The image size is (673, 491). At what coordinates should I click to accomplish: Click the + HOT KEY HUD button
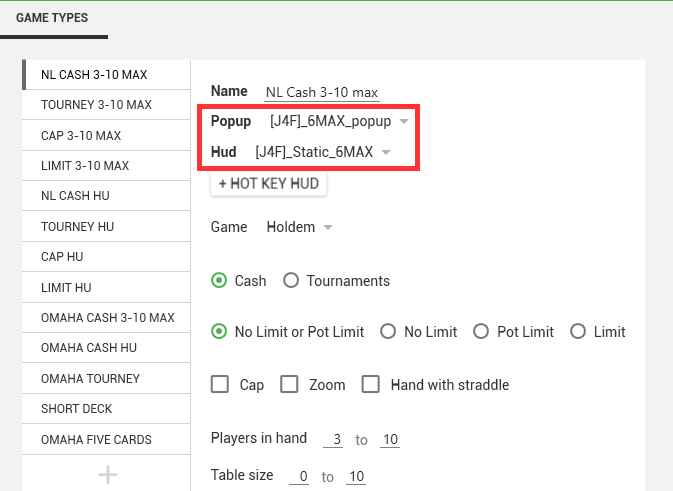coord(269,184)
